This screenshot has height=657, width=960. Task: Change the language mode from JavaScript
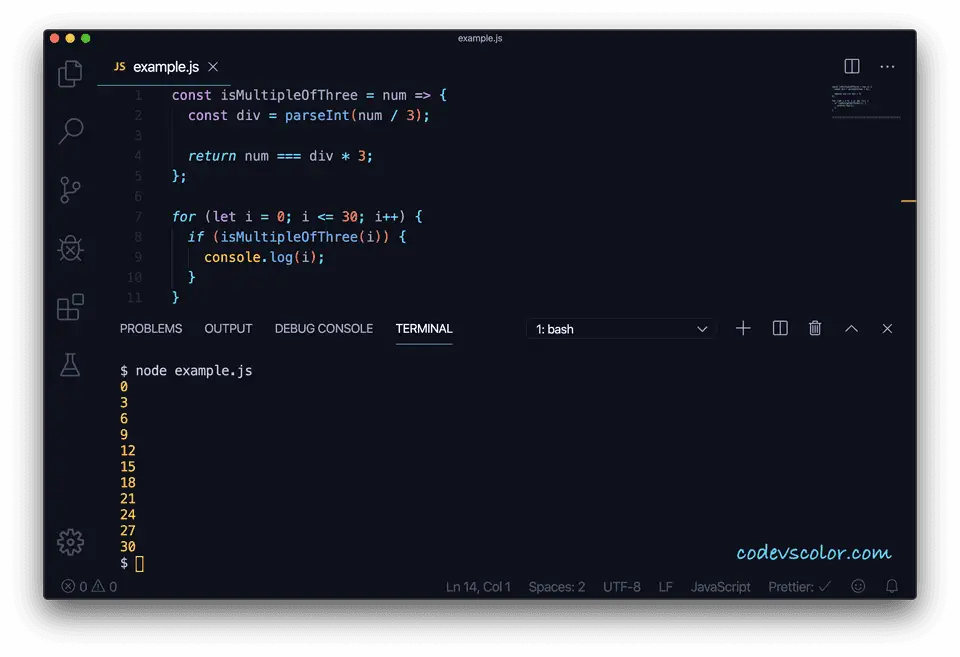click(720, 587)
